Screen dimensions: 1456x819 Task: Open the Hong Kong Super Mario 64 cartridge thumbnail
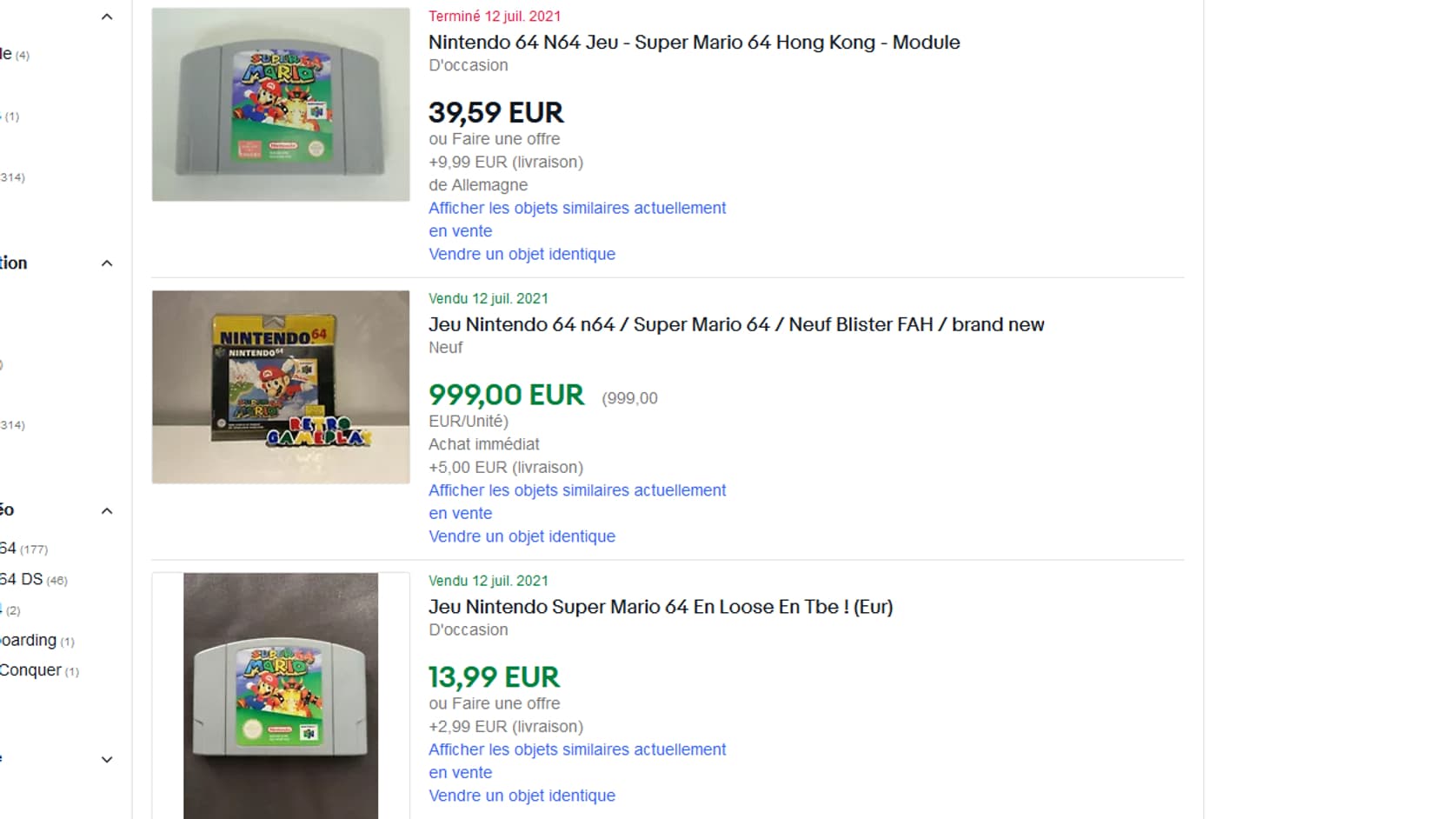point(281,104)
